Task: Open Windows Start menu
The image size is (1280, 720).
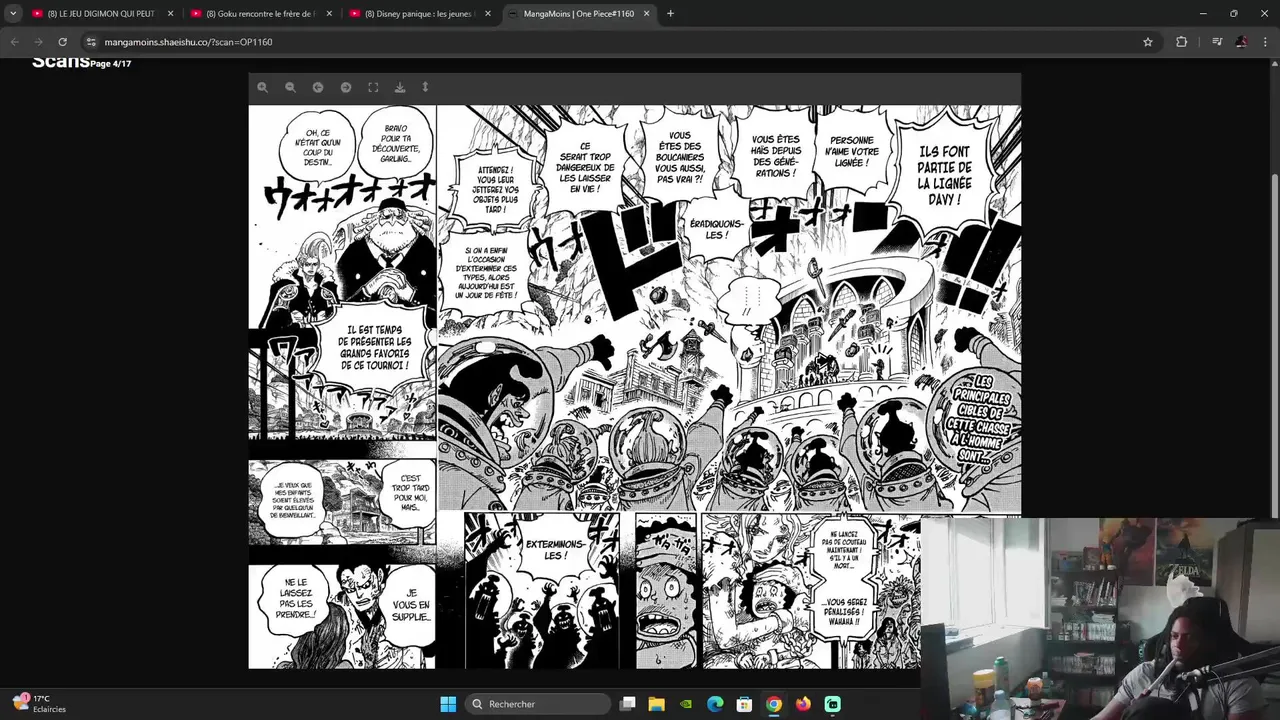Action: pos(448,704)
